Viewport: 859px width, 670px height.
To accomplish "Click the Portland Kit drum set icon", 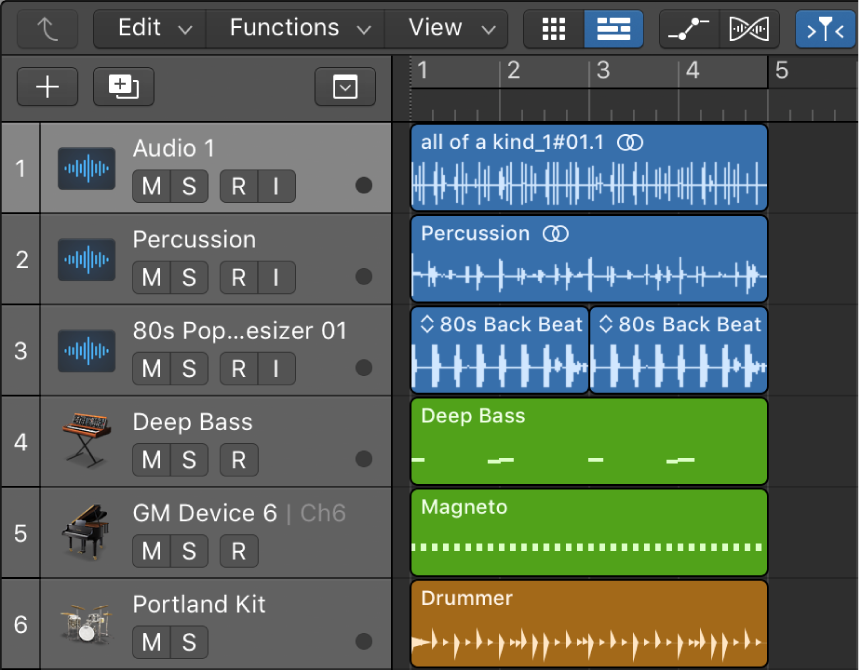I will tap(87, 623).
